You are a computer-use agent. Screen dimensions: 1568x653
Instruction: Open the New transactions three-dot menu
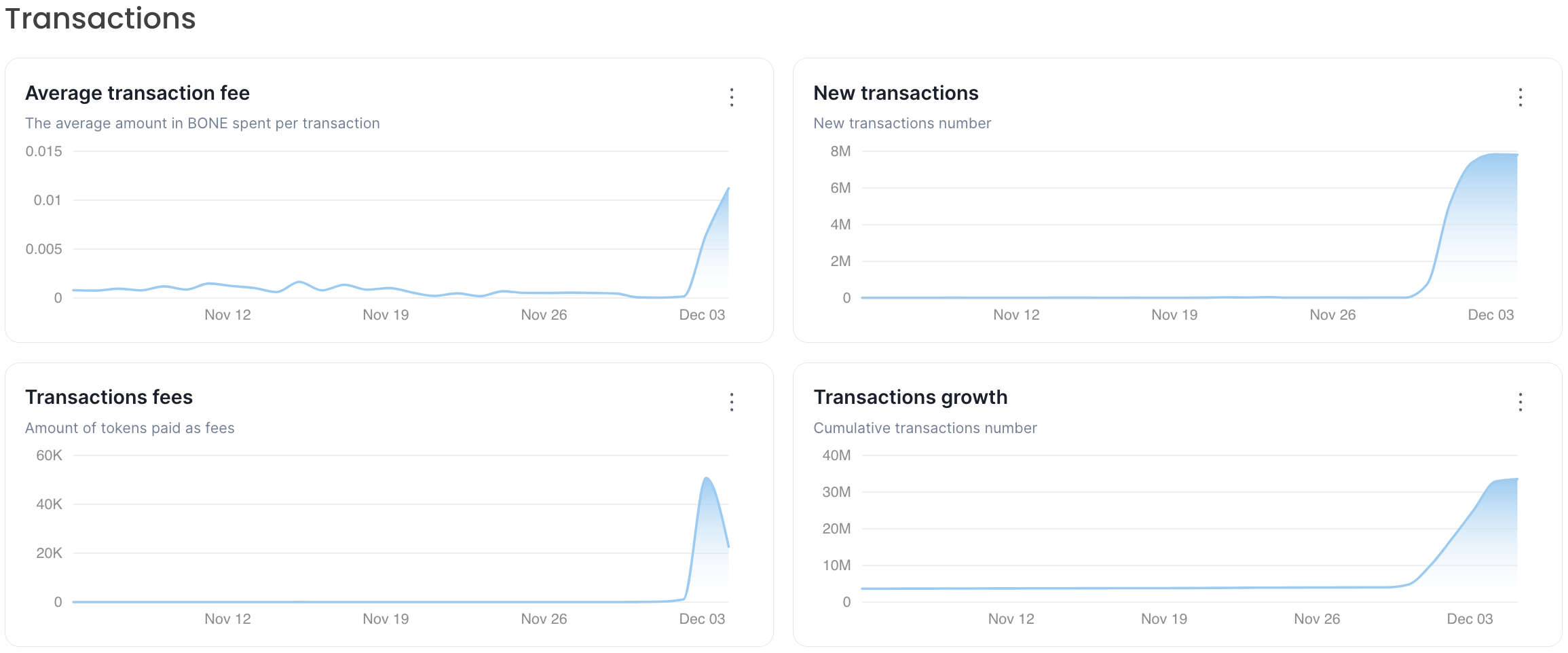1520,97
